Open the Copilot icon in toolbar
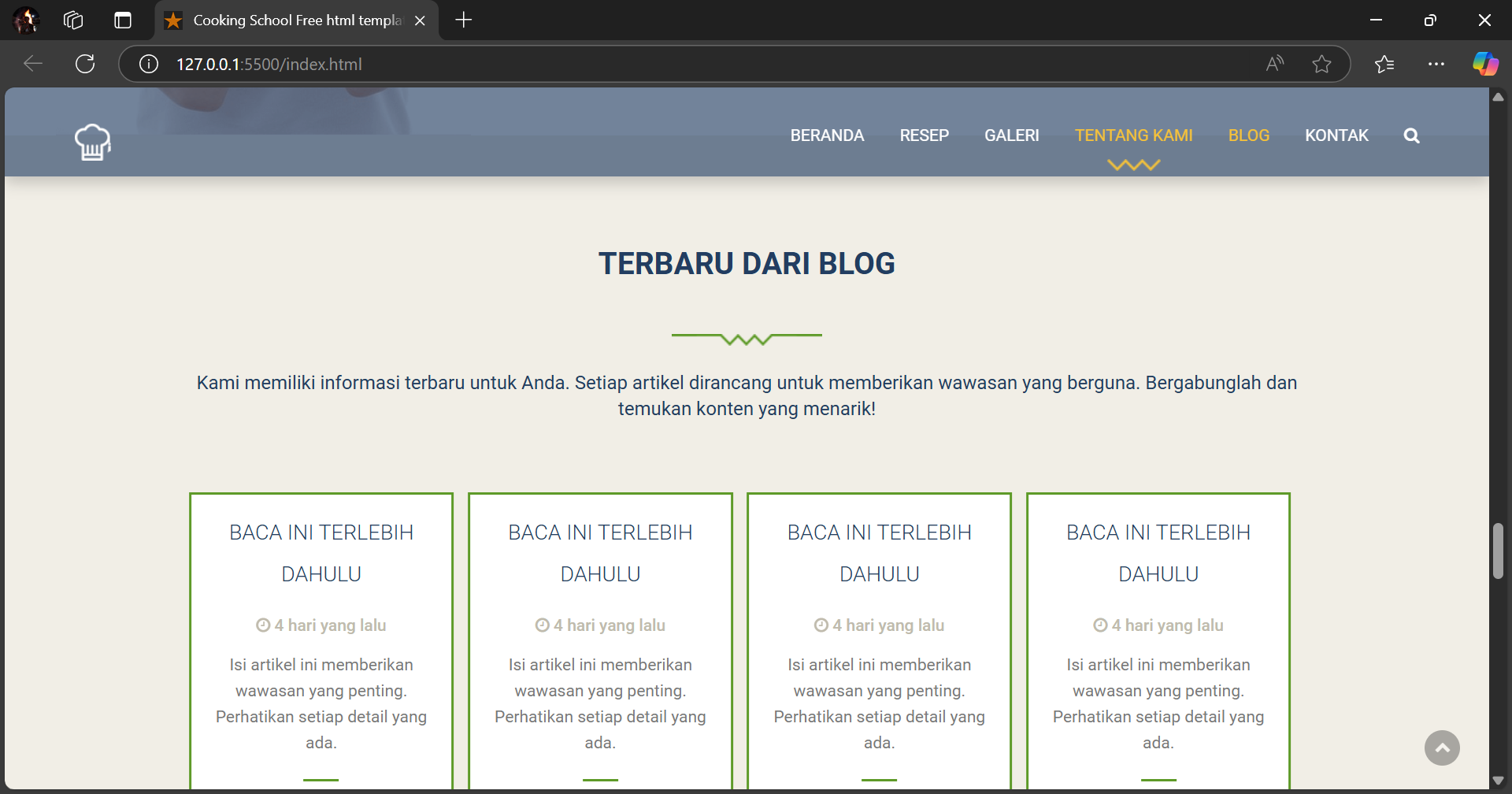Image resolution: width=1512 pixels, height=794 pixels. (1485, 64)
